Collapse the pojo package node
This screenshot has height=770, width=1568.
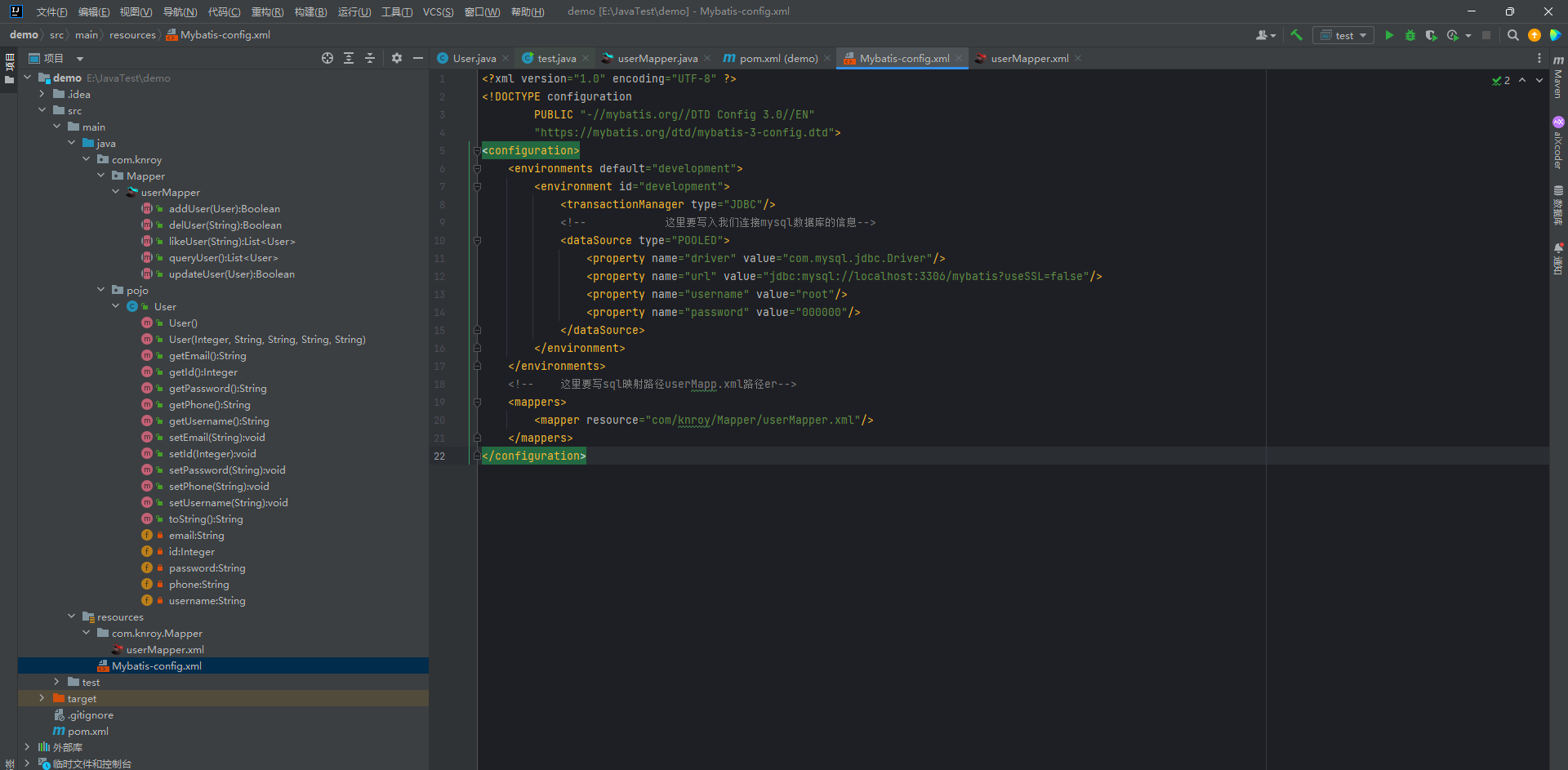(x=101, y=290)
